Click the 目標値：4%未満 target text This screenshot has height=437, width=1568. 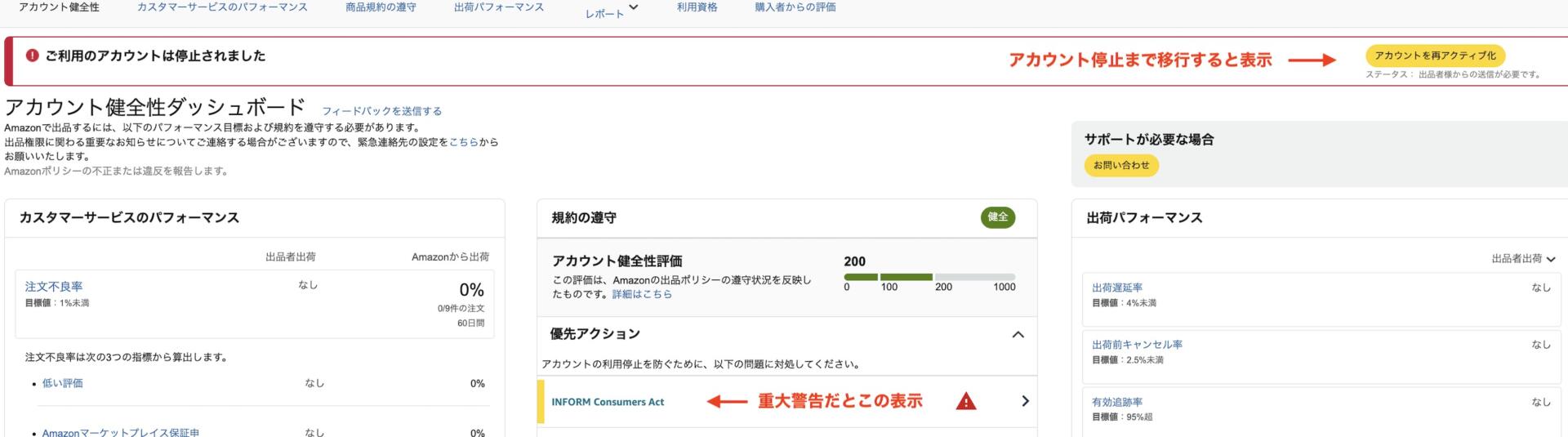pos(1124,303)
